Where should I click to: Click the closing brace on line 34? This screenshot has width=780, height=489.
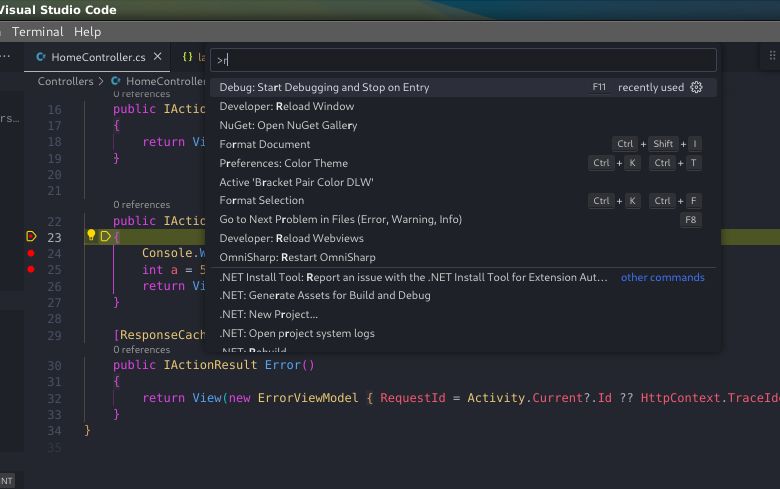(x=87, y=430)
